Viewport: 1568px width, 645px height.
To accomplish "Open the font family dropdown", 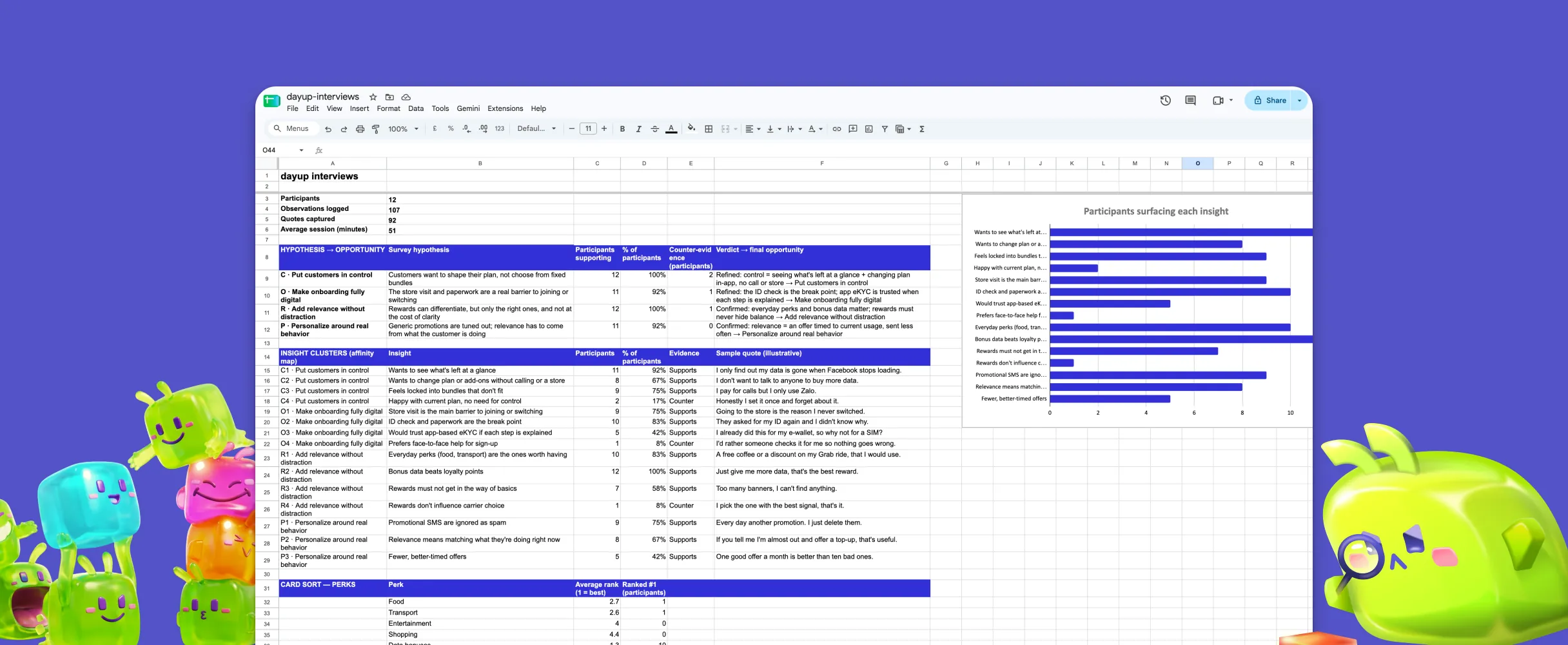I will click(x=536, y=129).
